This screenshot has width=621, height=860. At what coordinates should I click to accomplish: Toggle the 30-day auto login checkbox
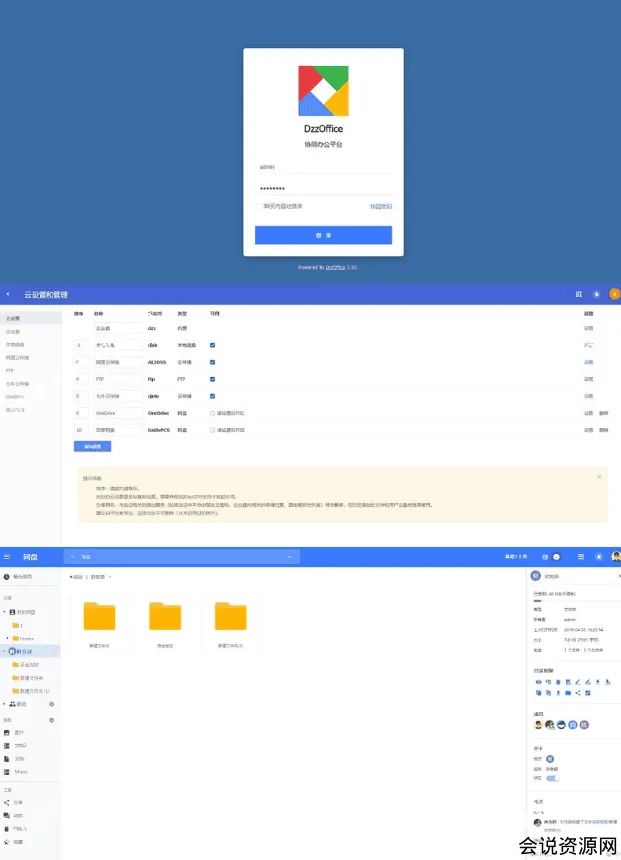point(260,206)
